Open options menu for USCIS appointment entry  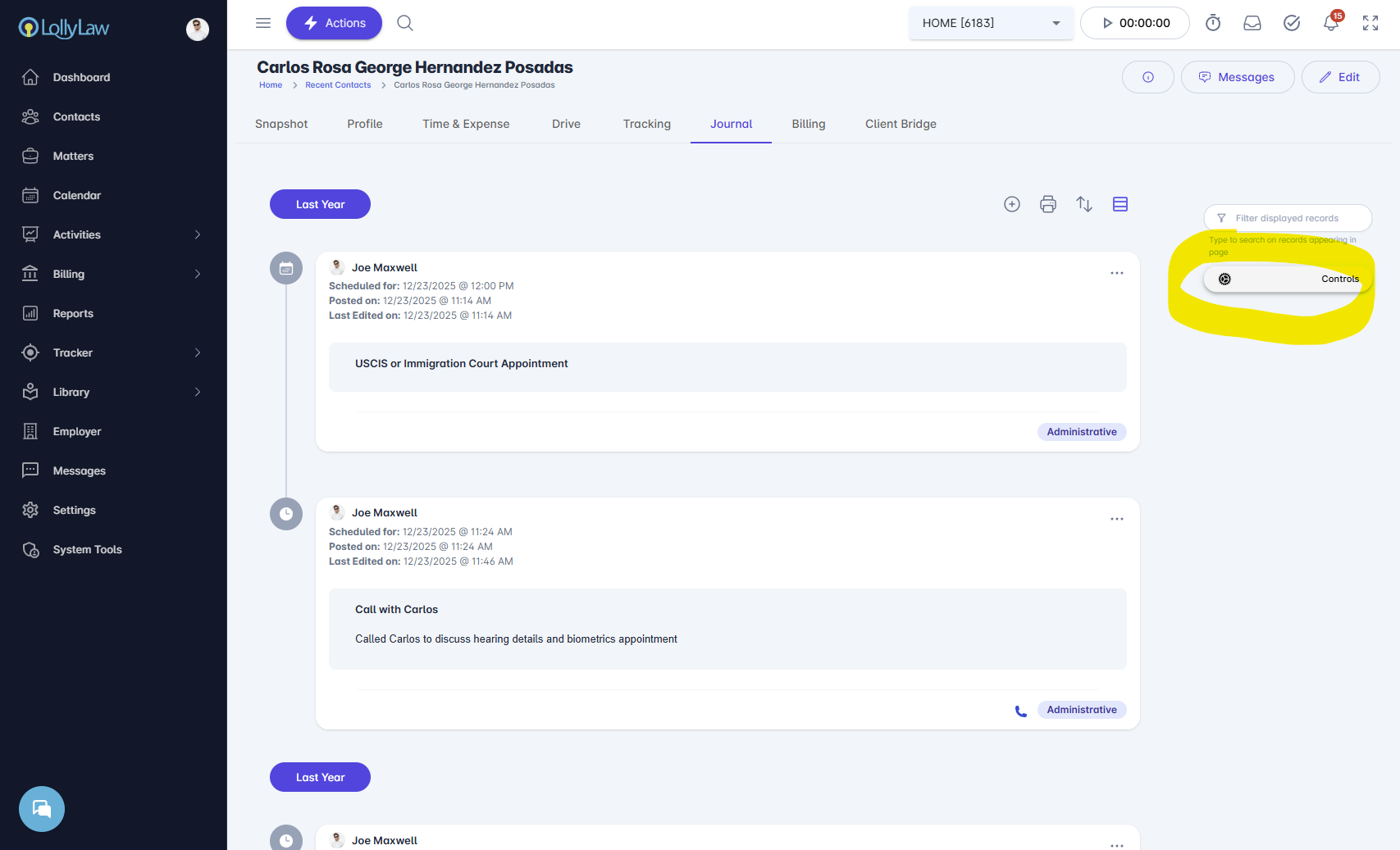(1117, 273)
